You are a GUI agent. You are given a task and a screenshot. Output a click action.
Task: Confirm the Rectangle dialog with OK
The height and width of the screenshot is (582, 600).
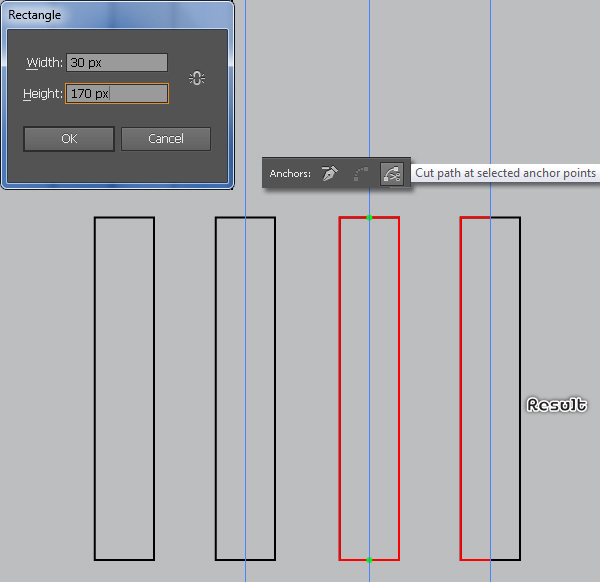point(69,139)
